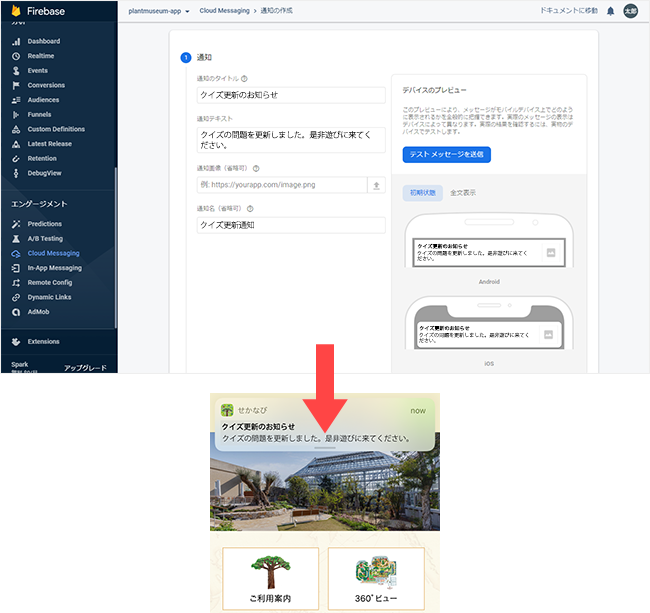The width and height of the screenshot is (650, 613).
Task: Click the Retention icon
Action: (16, 159)
